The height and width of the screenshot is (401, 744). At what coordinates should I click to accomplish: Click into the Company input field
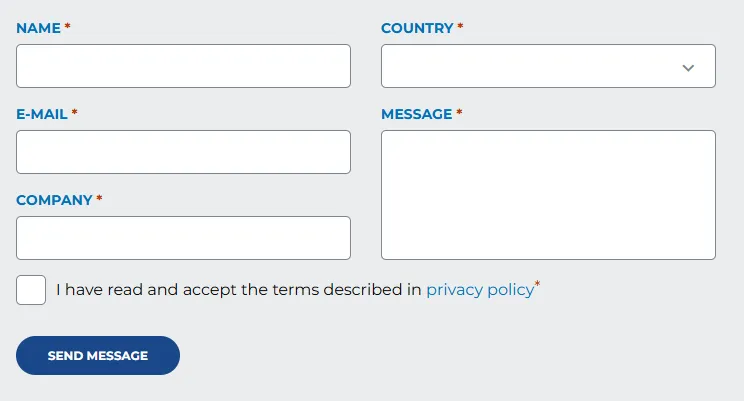point(183,238)
